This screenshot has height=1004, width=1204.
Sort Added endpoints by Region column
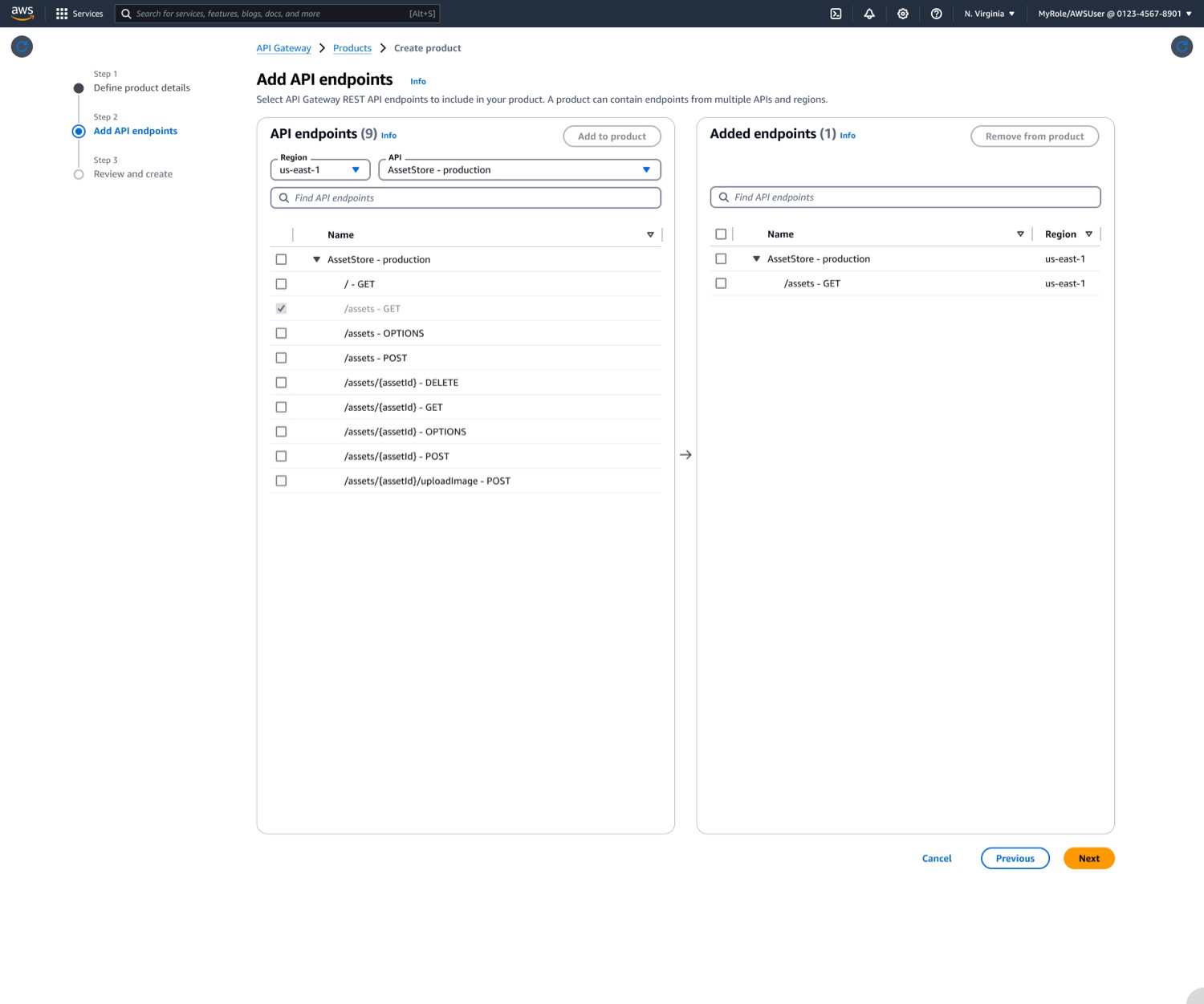(1088, 234)
